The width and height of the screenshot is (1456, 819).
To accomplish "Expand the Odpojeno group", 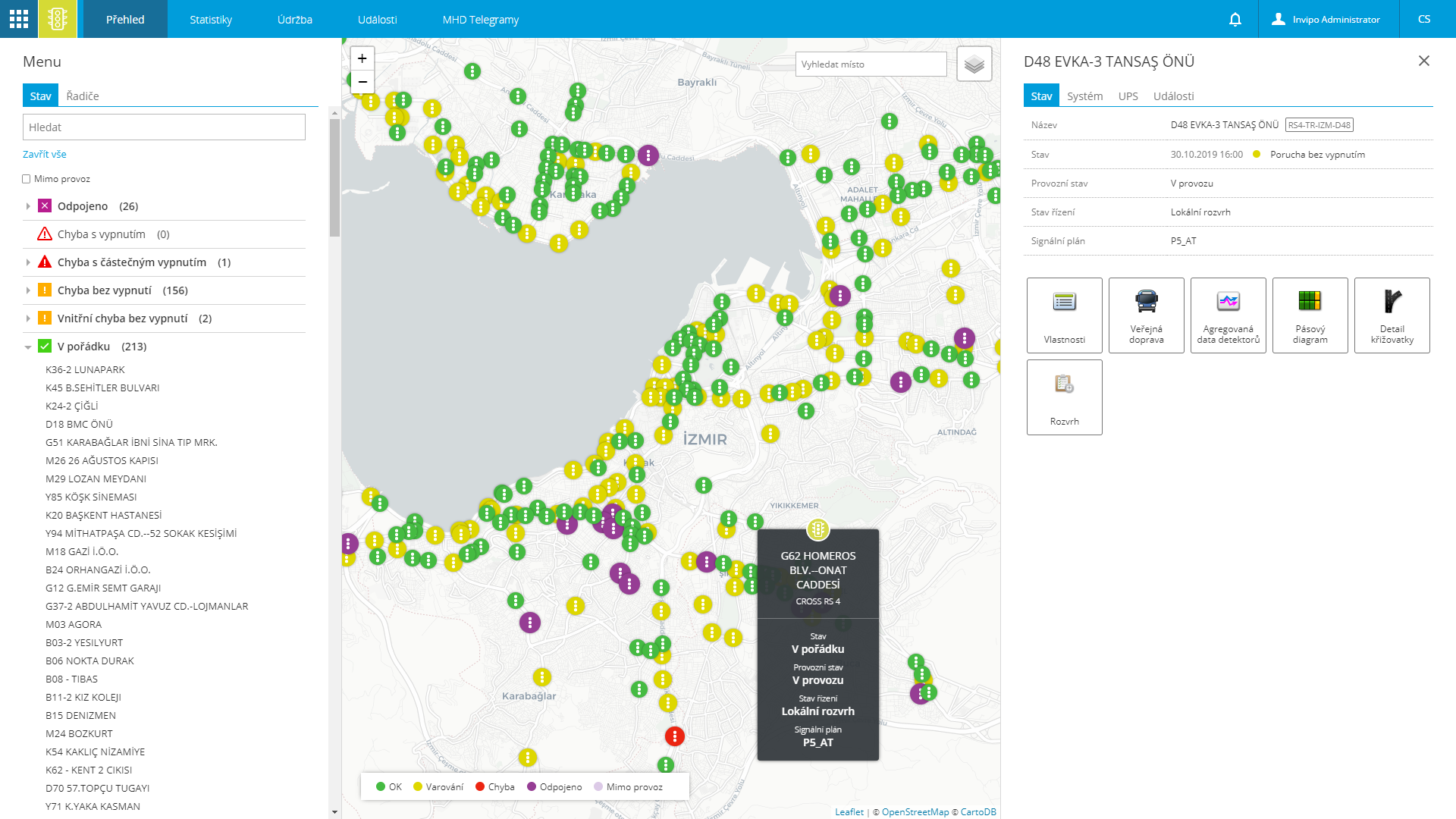I will click(x=28, y=206).
